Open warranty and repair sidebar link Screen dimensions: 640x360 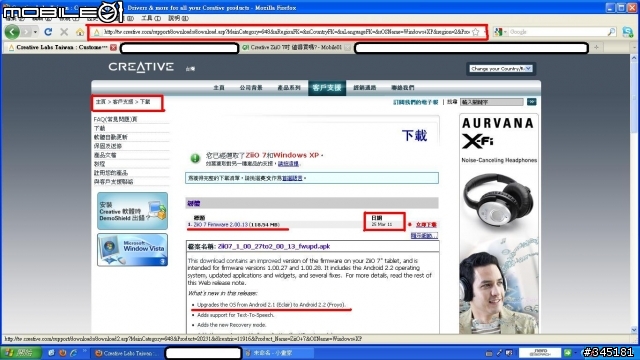point(108,146)
